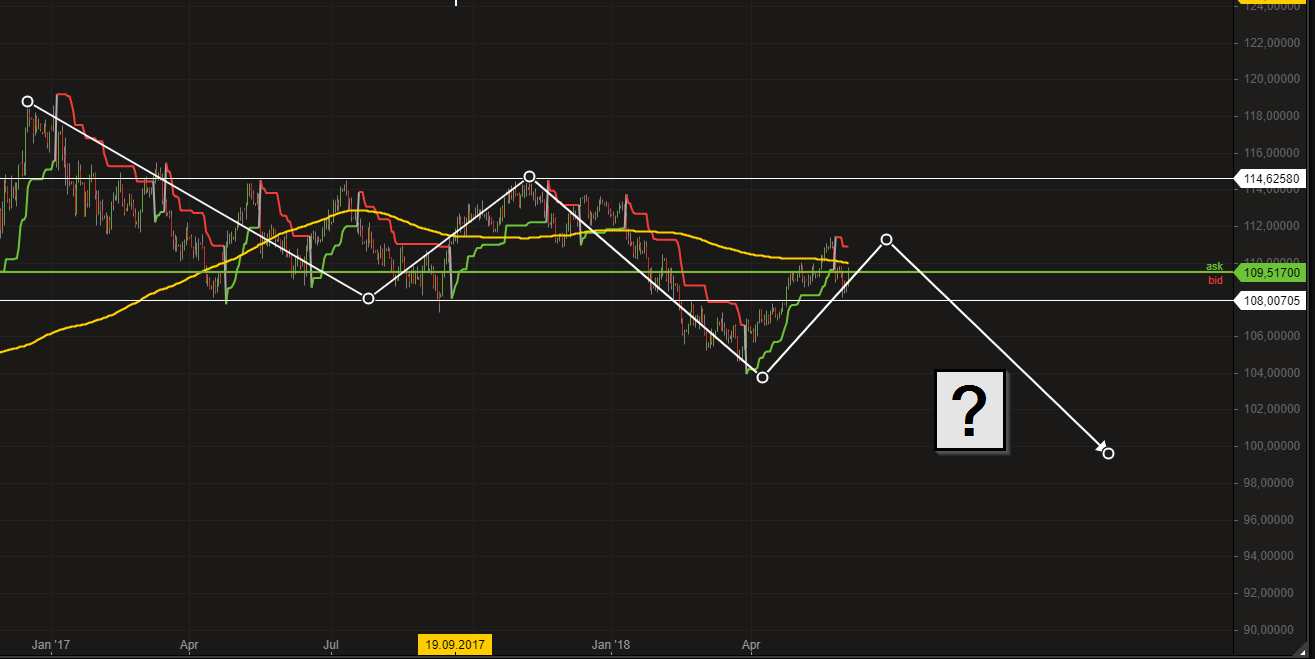
Task: Click the 122,00000 price axis value
Action: pyautogui.click(x=1273, y=43)
